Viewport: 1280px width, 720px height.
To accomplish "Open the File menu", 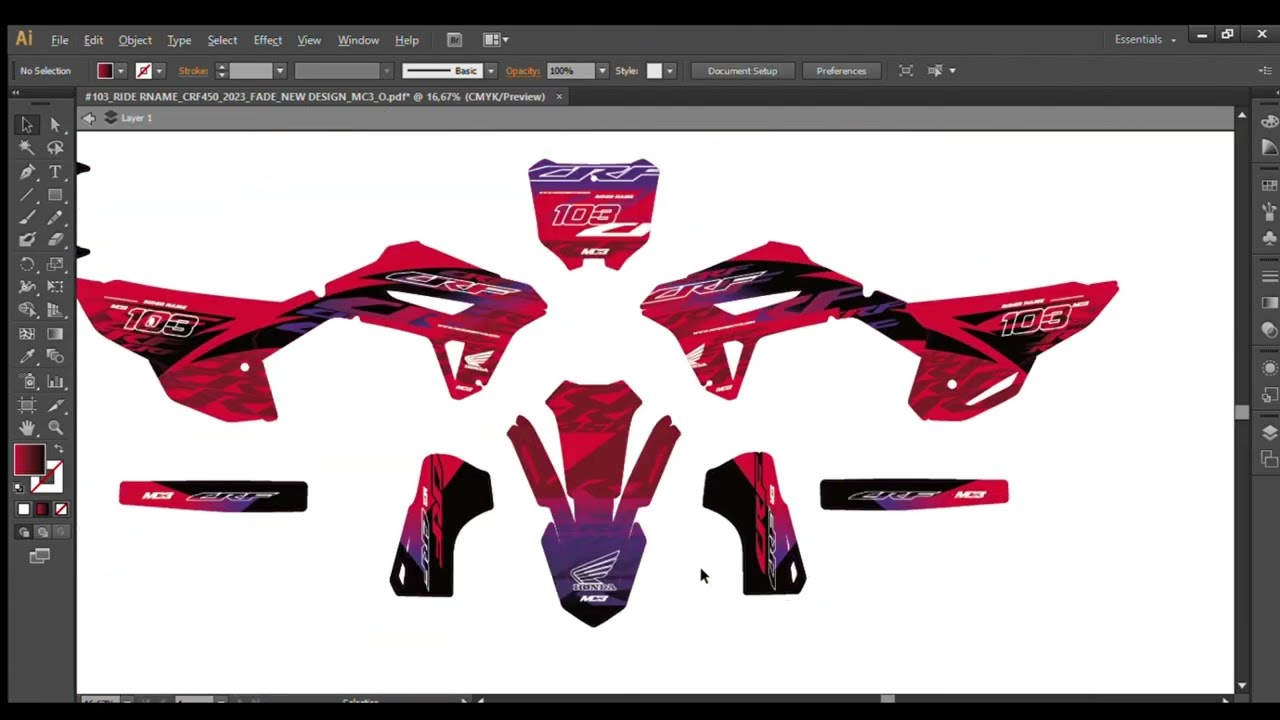I will [x=60, y=40].
